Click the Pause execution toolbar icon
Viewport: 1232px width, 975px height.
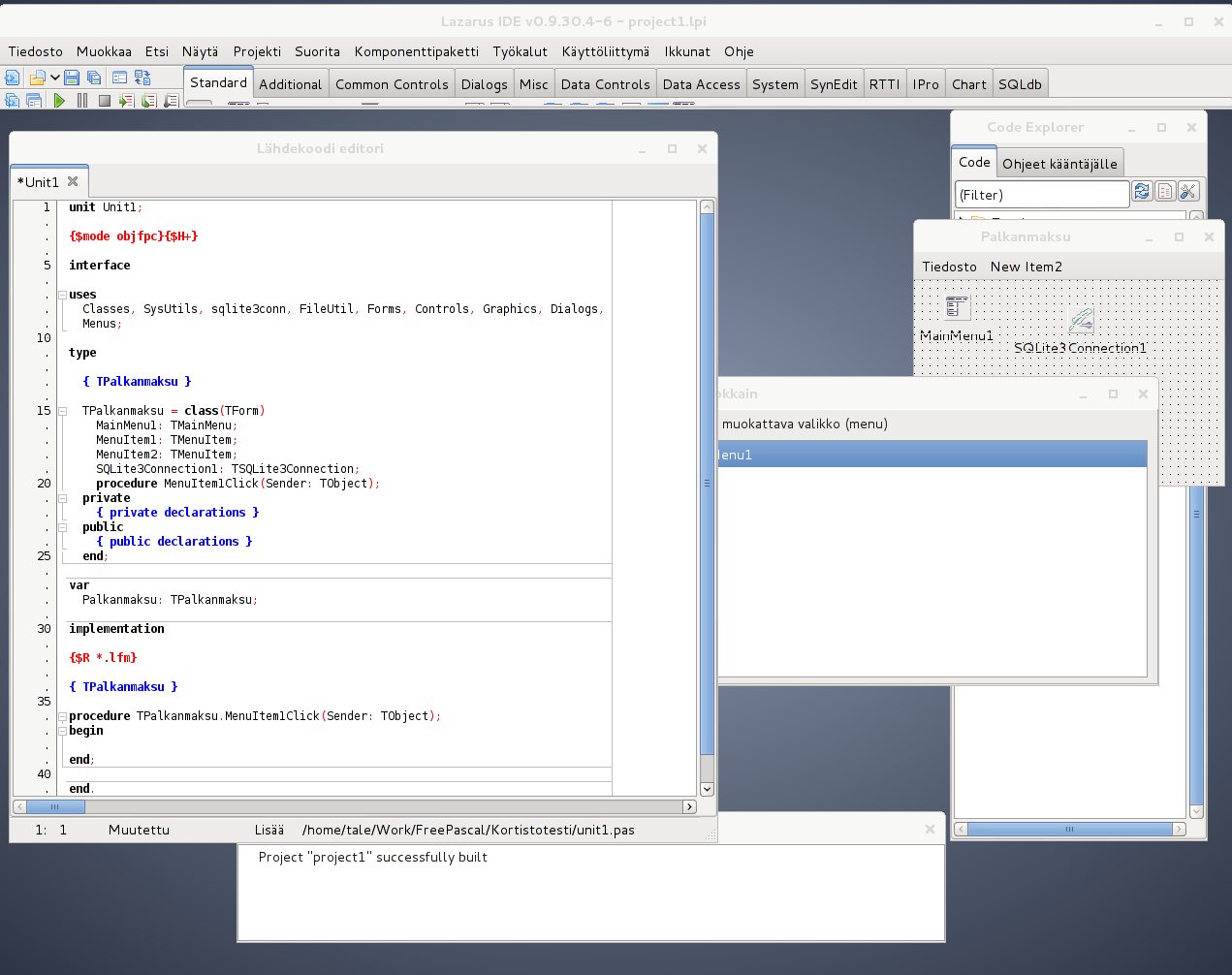tap(82, 100)
